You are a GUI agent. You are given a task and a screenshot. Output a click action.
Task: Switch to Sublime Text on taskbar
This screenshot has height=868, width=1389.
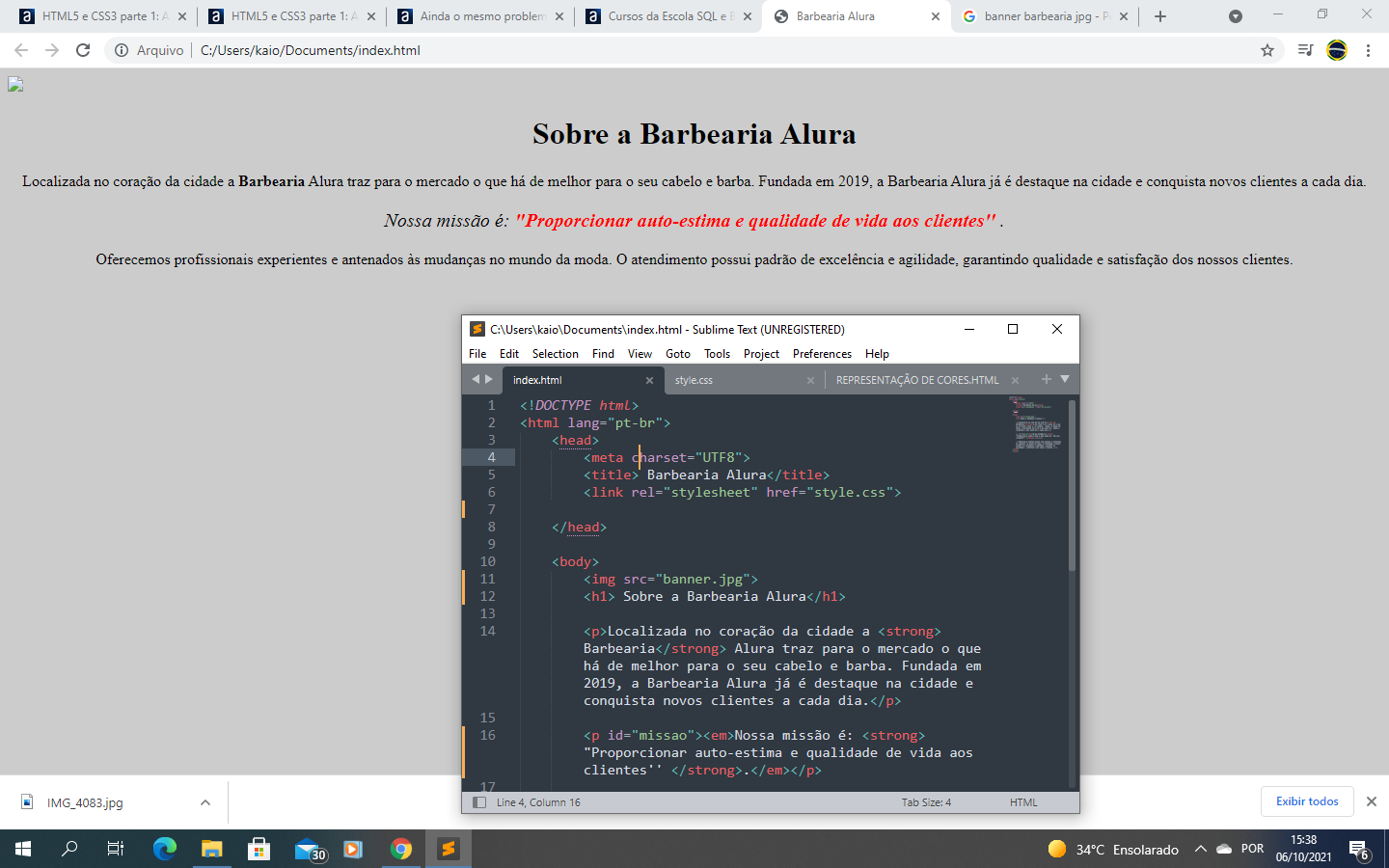(x=449, y=849)
